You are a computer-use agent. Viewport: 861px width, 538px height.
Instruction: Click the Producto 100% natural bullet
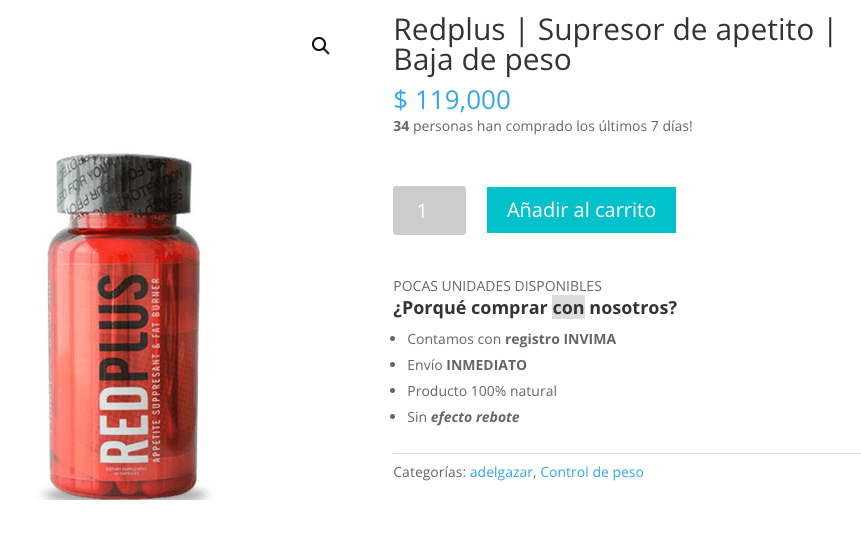(482, 391)
